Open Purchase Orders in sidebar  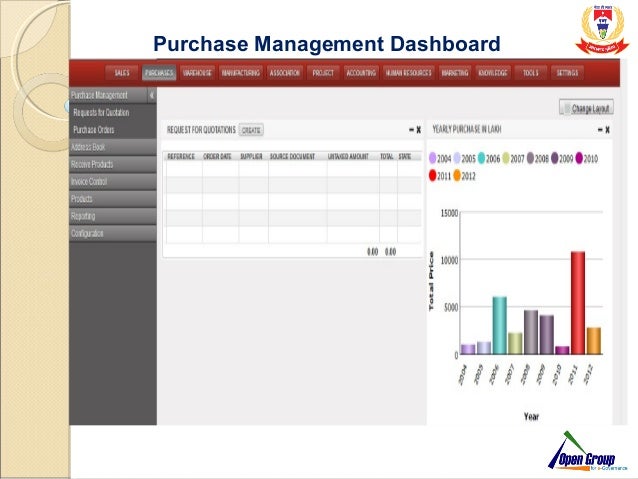coord(94,130)
